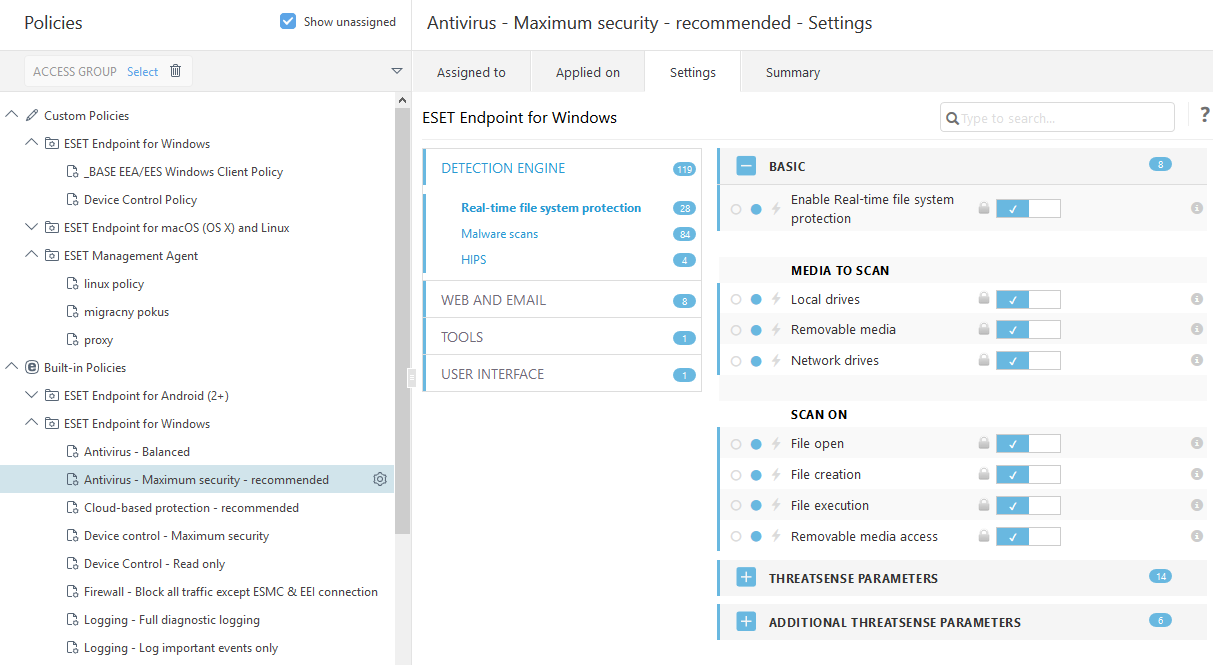Switch to the Summary tab
Viewport: 1213px width, 665px height.
tap(792, 72)
